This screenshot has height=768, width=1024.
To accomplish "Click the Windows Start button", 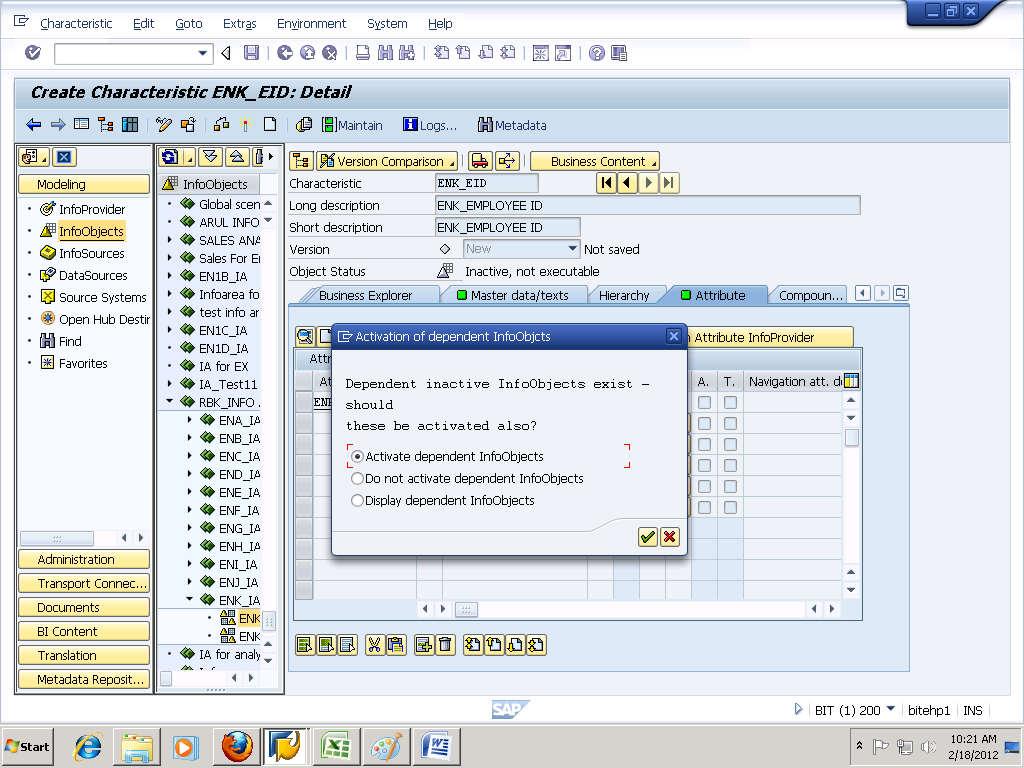I will [27, 746].
